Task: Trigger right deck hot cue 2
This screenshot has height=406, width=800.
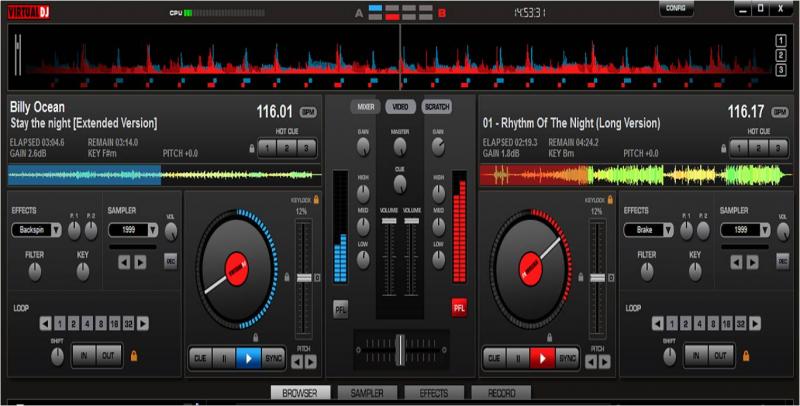Action: [x=758, y=148]
